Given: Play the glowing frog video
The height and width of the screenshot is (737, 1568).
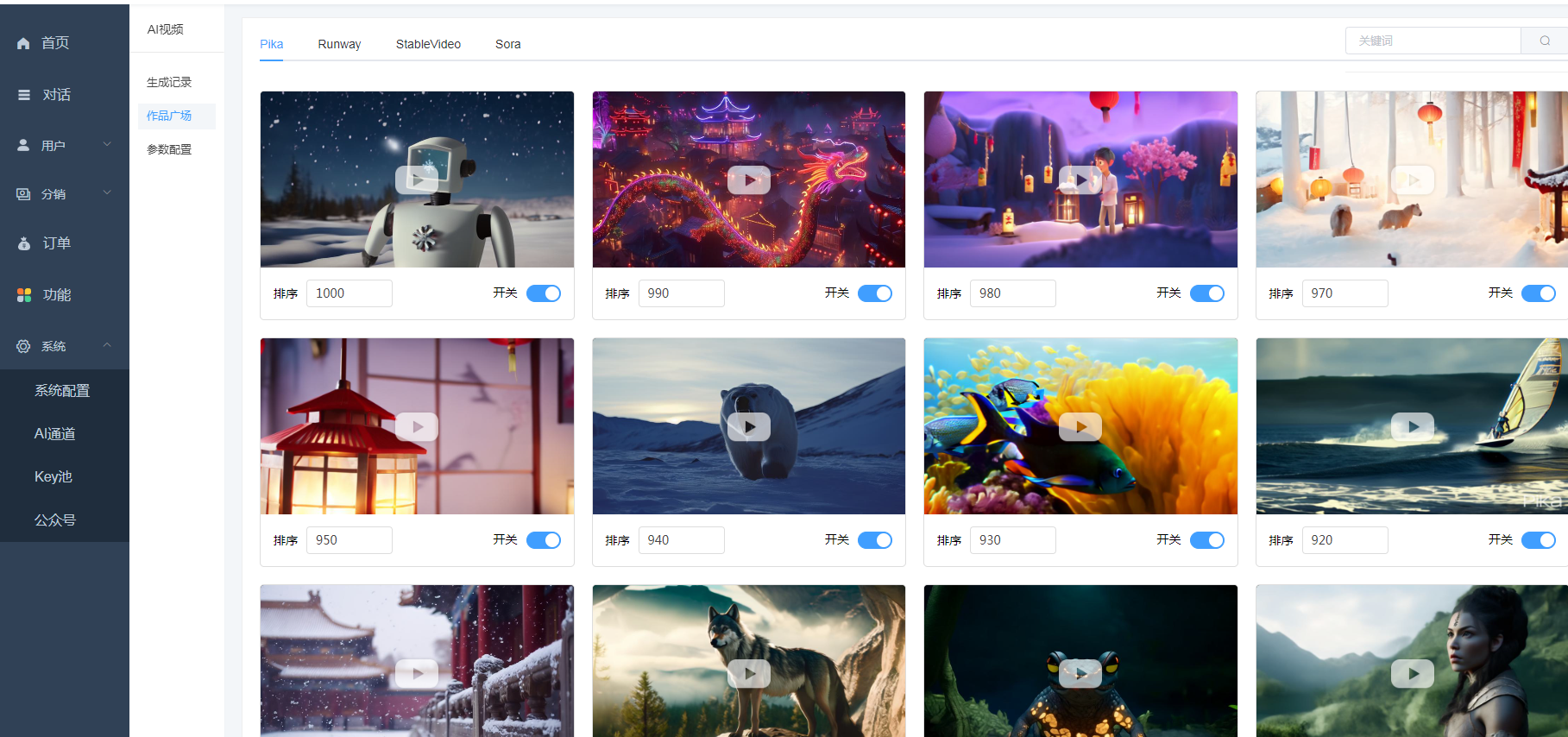Looking at the screenshot, I should [1080, 673].
